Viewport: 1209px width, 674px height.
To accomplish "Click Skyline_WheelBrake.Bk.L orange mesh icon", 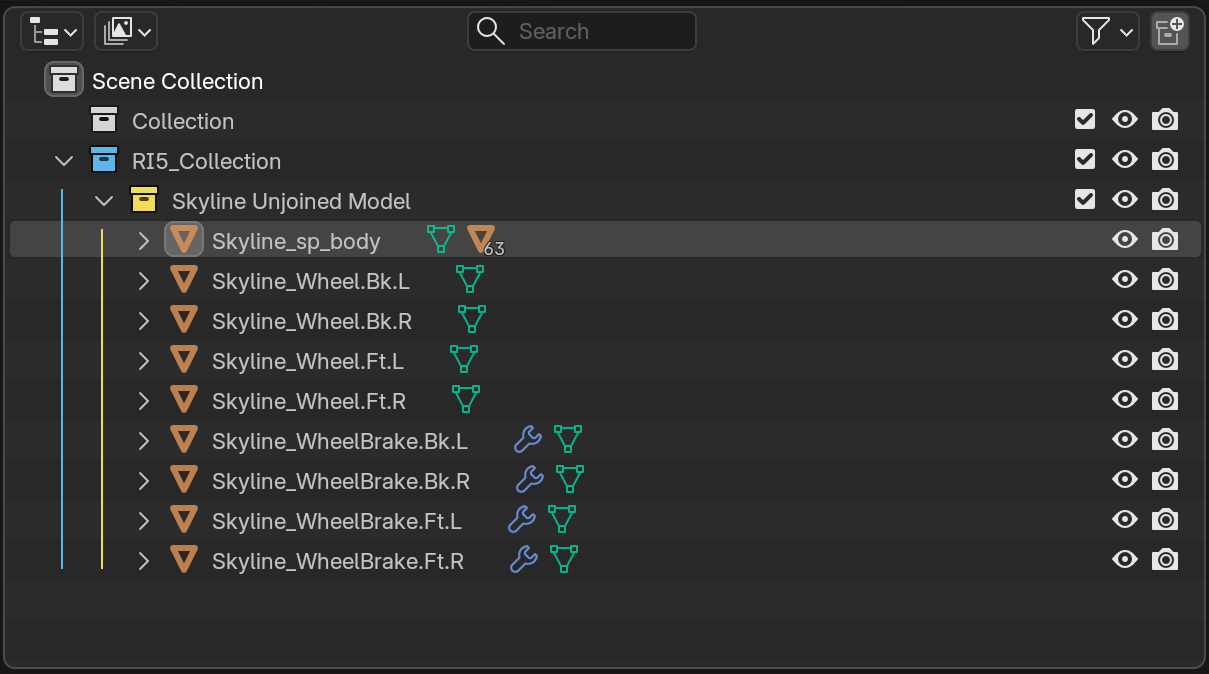I will pyautogui.click(x=184, y=440).
